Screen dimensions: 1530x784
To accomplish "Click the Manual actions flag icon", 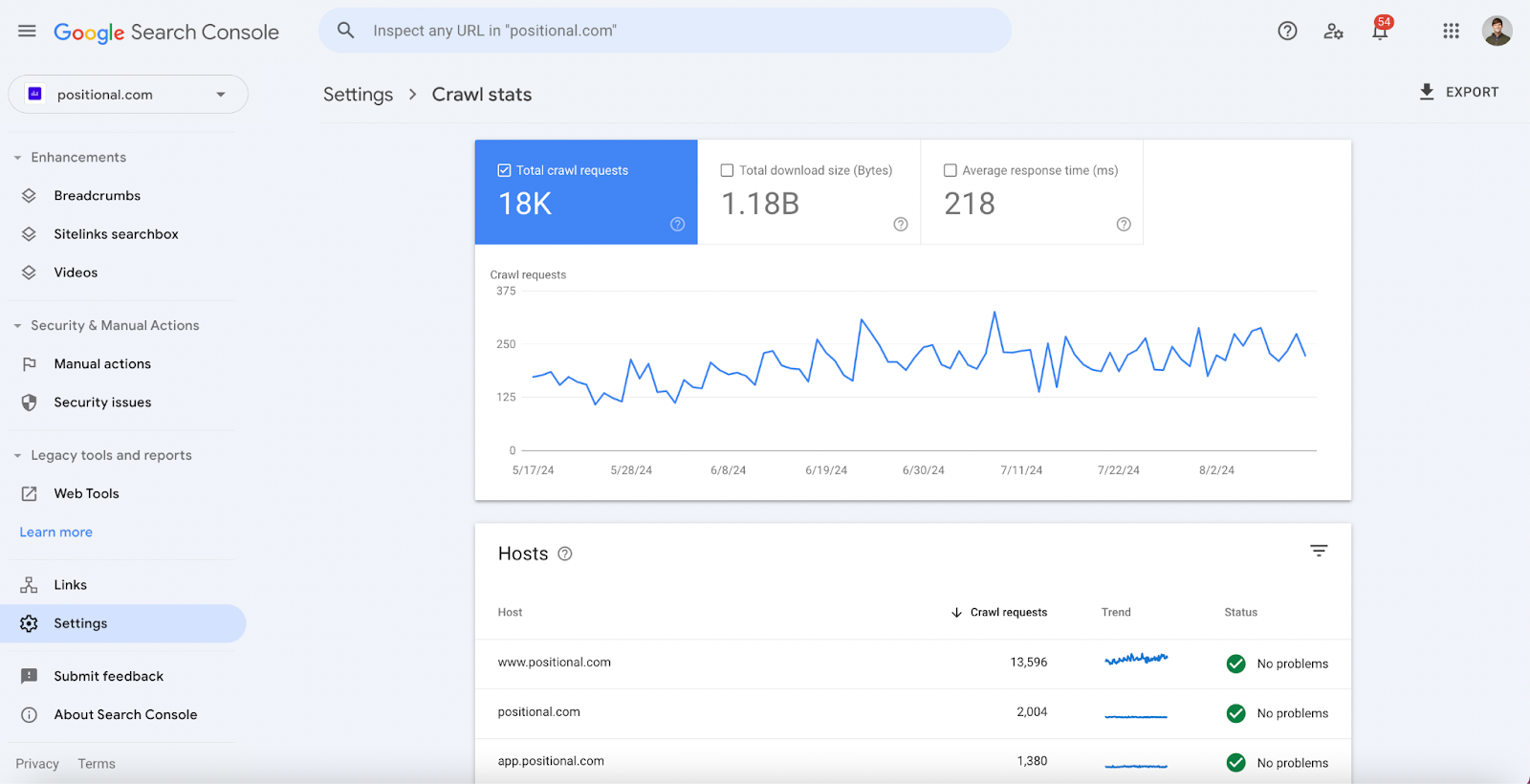I will click(x=29, y=364).
